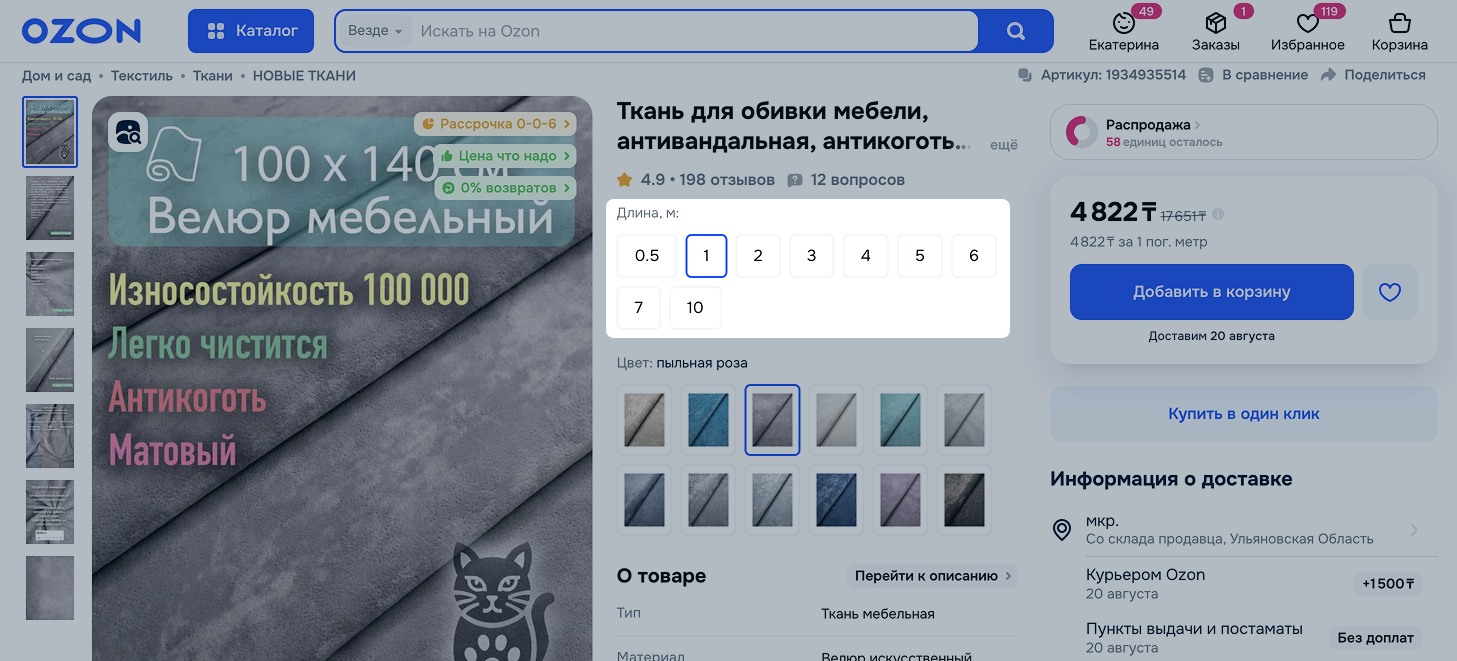Select length 1 m
This screenshot has height=661, width=1457.
pos(706,256)
